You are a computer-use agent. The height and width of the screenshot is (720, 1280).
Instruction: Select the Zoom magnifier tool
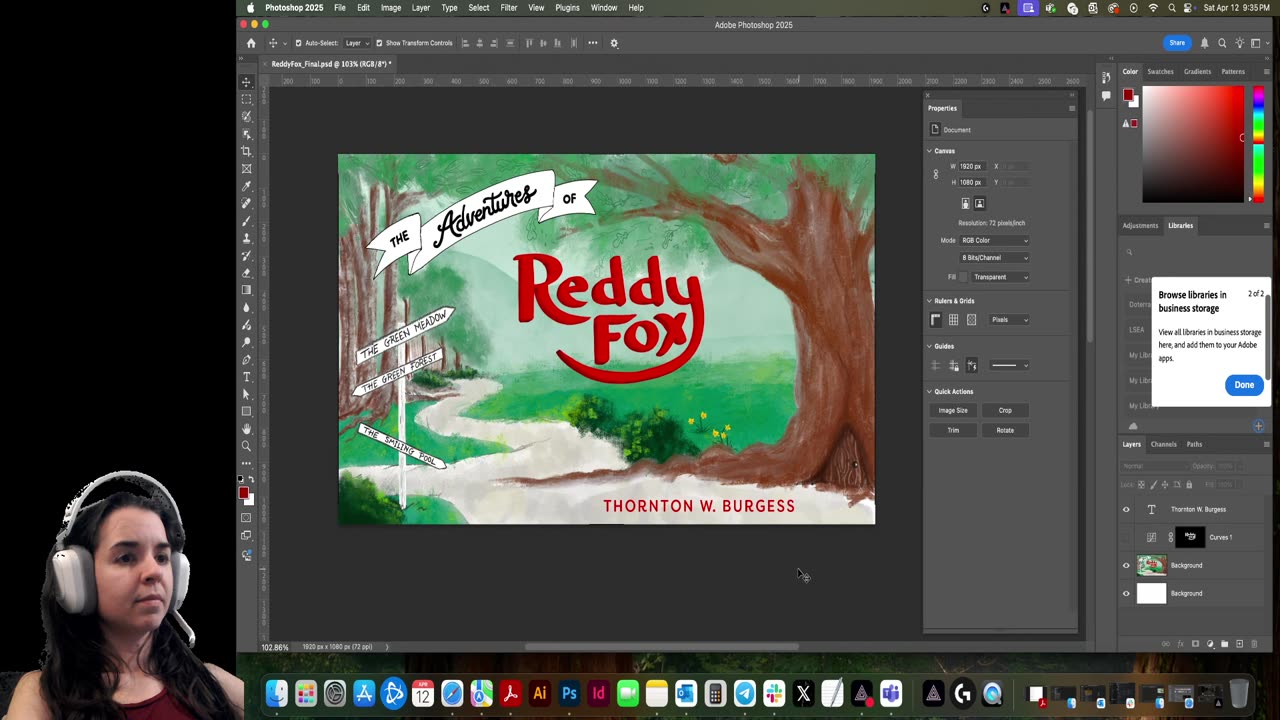(246, 446)
